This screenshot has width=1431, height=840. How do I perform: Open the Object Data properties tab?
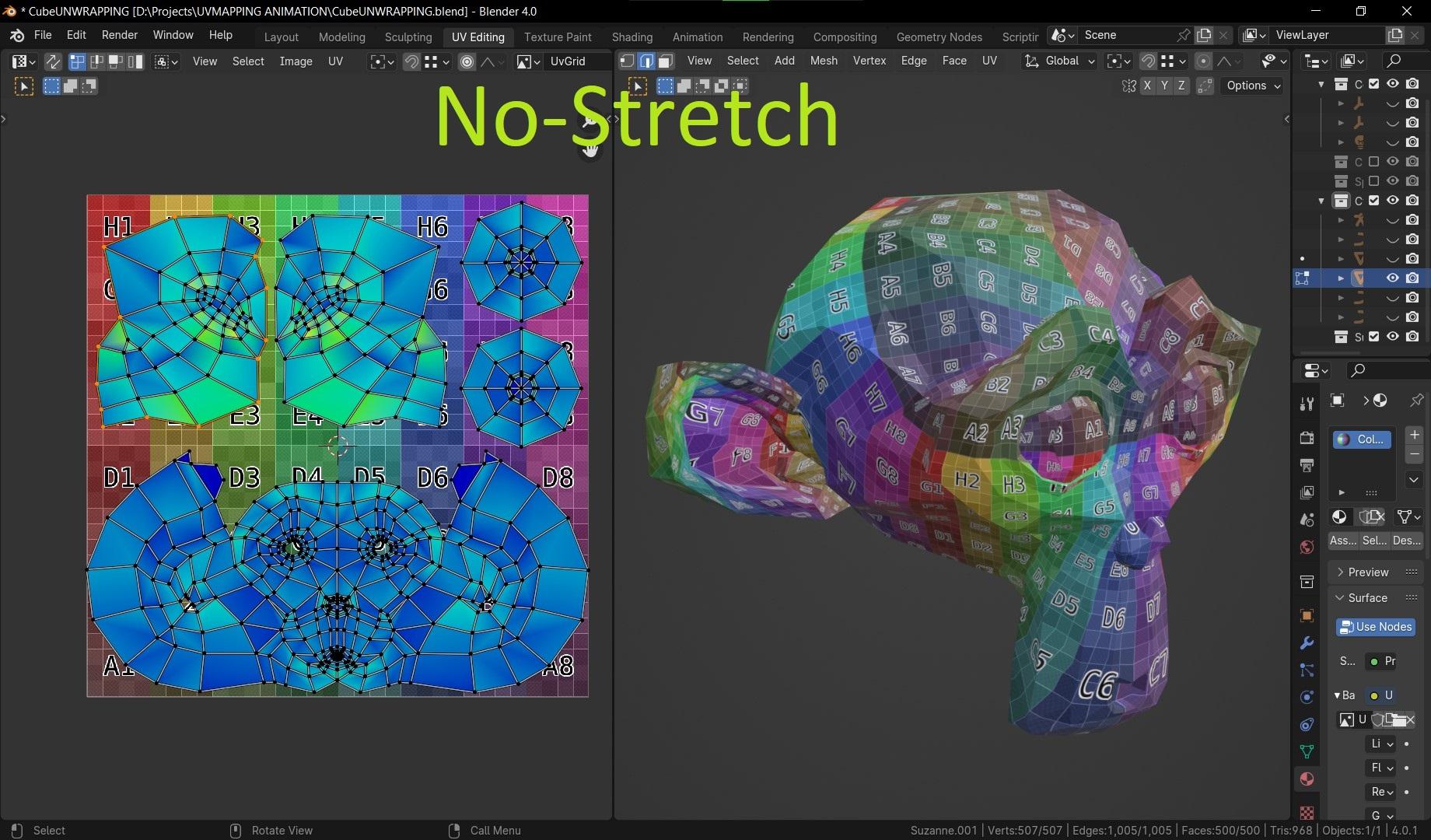[1307, 751]
